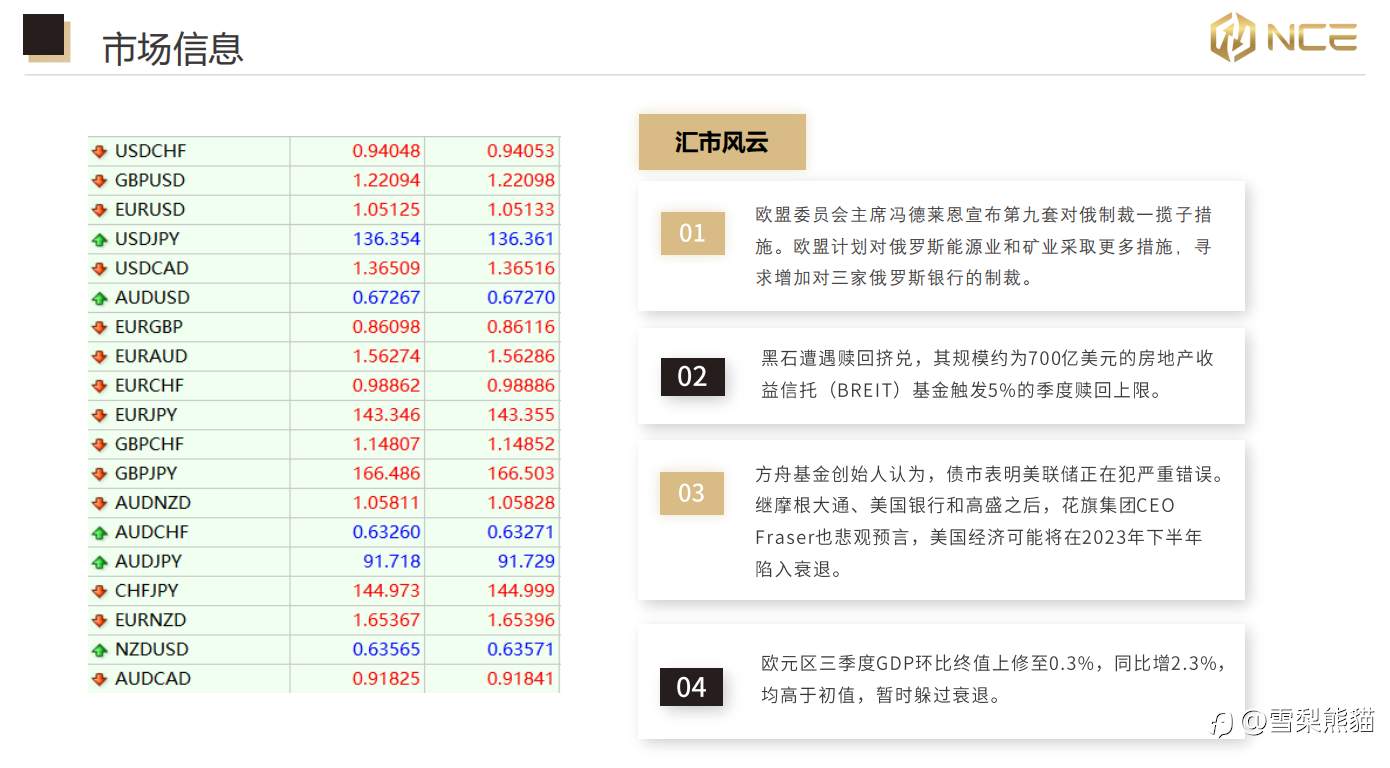
Task: Click the red down arrow beside AUDCAD
Action: tap(99, 678)
